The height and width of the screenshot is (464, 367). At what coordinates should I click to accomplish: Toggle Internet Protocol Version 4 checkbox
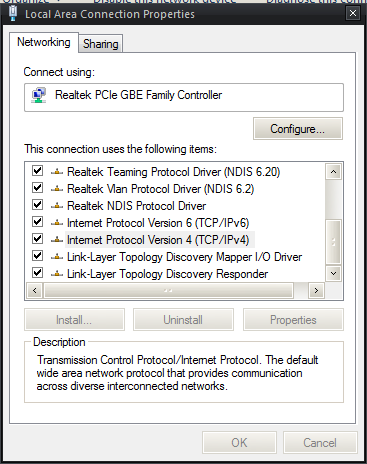point(37,239)
